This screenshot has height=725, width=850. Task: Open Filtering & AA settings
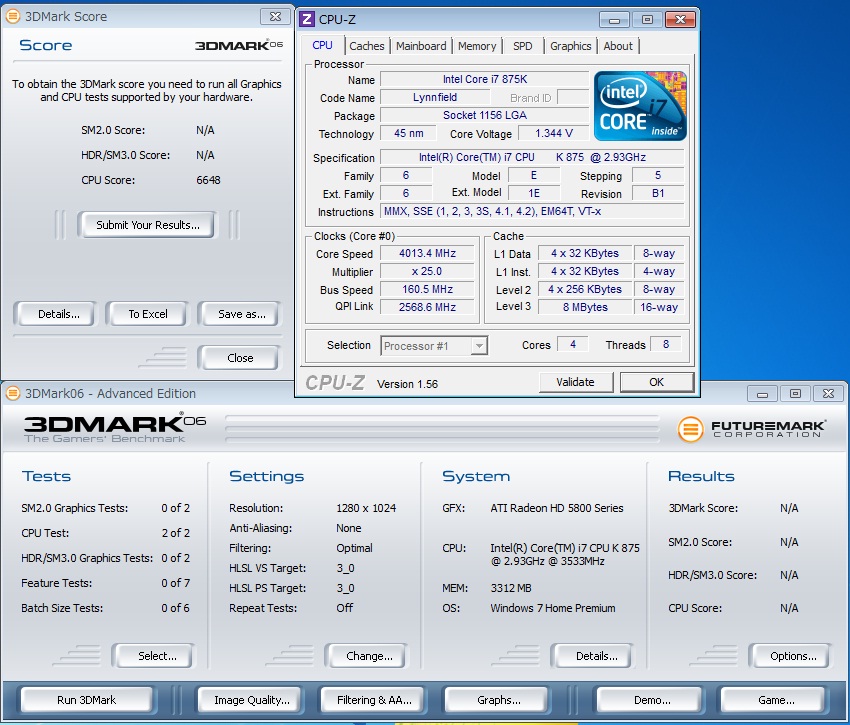(x=375, y=700)
